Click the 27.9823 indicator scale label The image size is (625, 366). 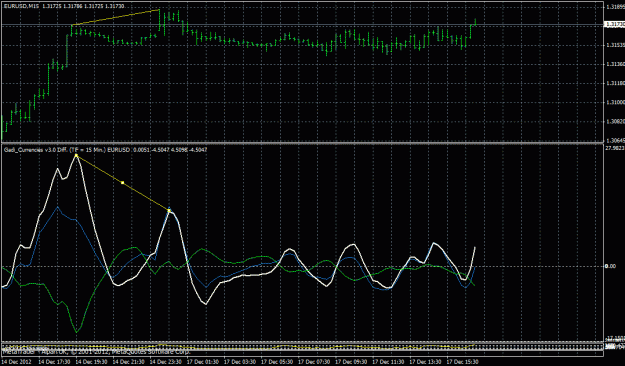pos(615,148)
